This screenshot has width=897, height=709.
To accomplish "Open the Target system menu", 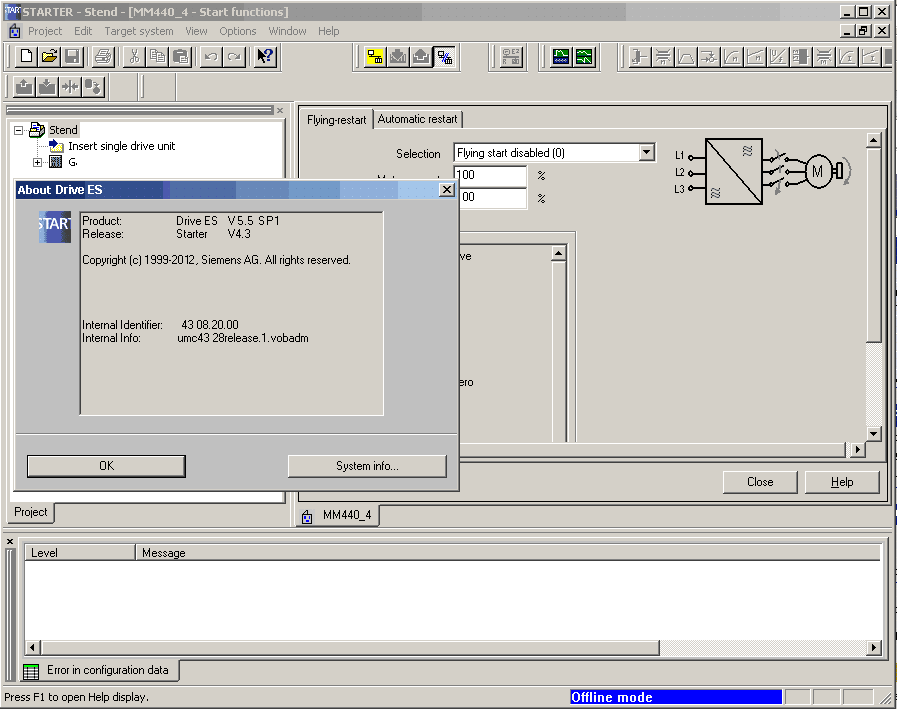I will coord(139,31).
